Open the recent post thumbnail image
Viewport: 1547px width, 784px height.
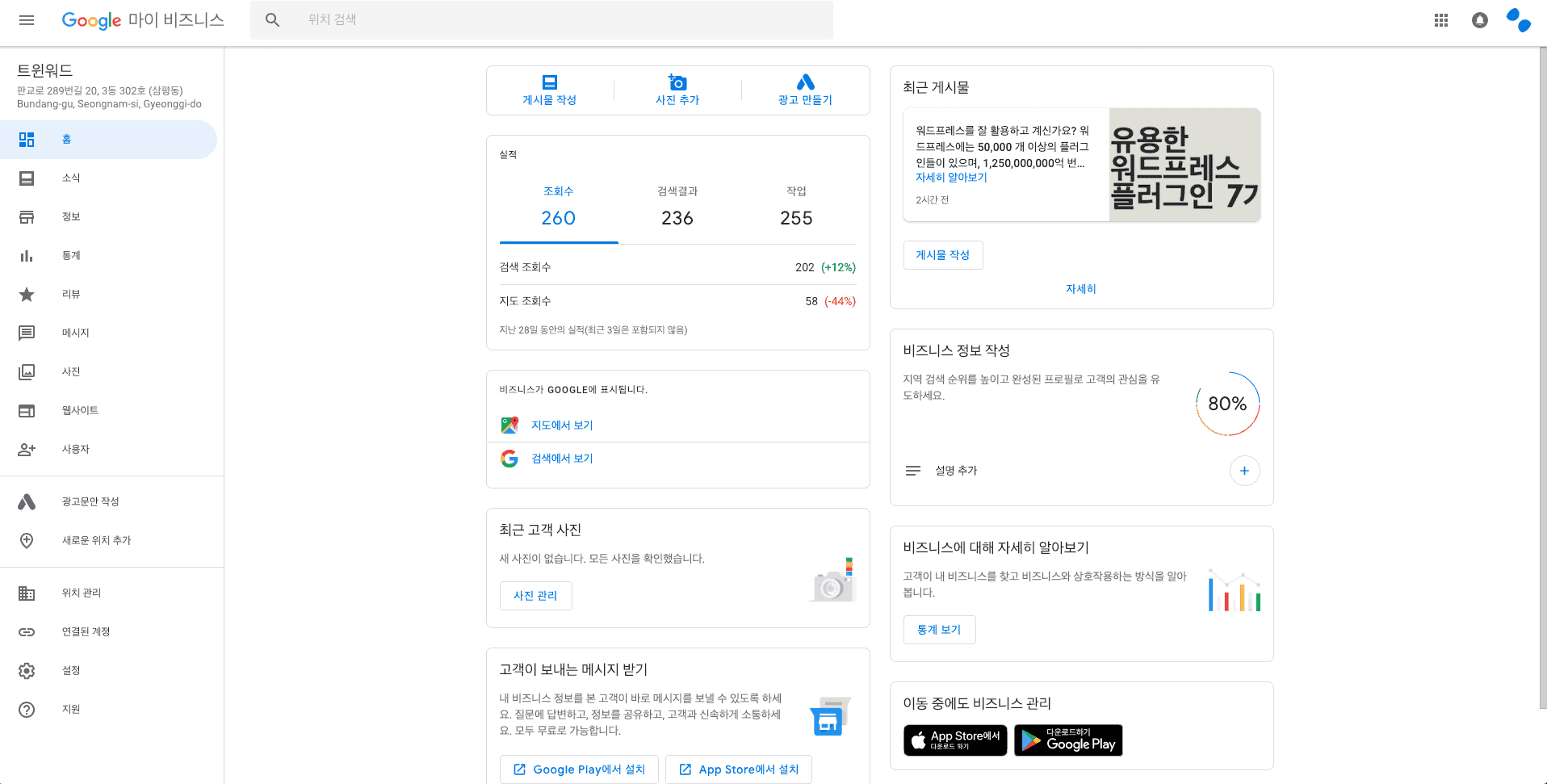1184,165
